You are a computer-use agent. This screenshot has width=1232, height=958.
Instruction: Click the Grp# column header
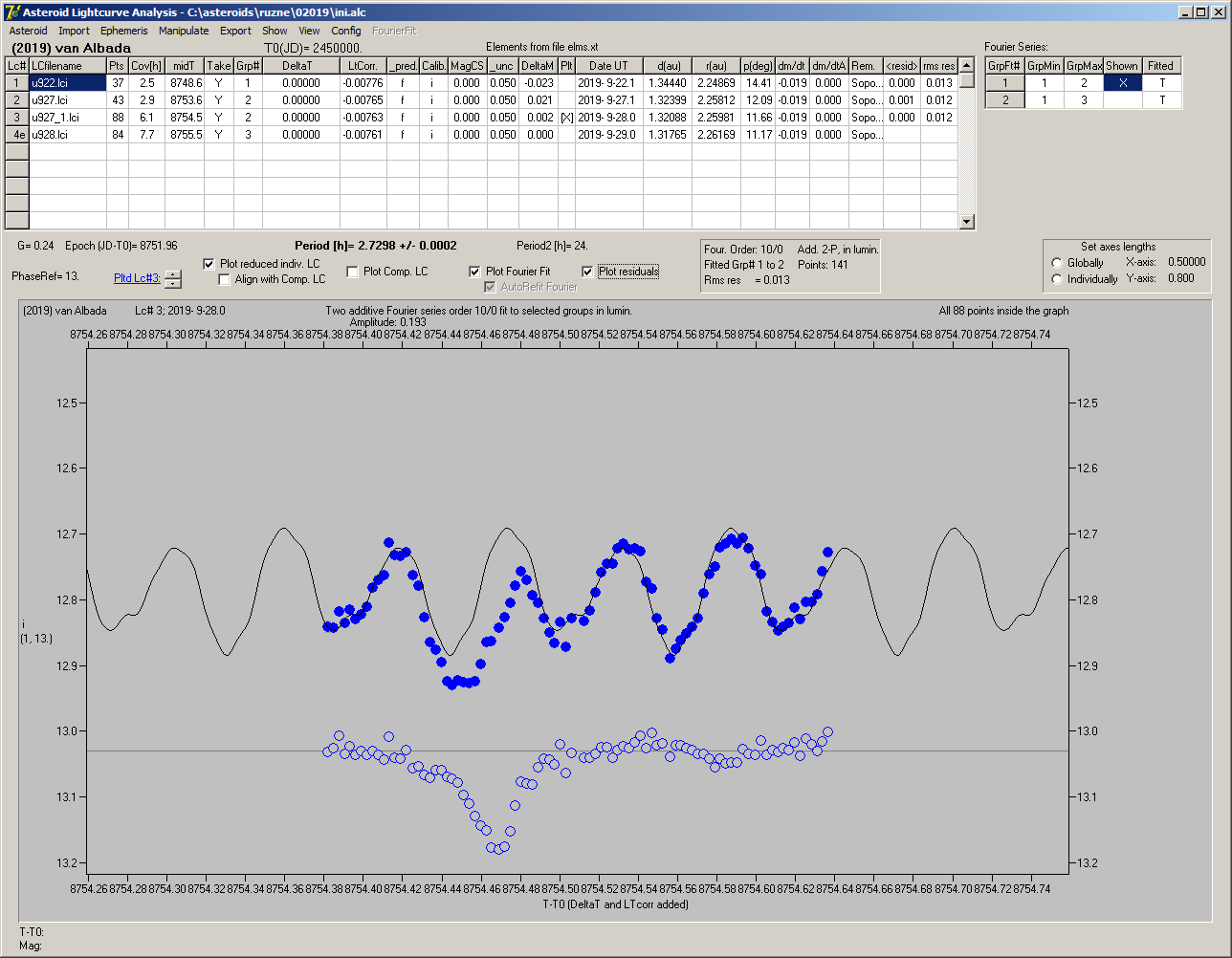(x=248, y=66)
